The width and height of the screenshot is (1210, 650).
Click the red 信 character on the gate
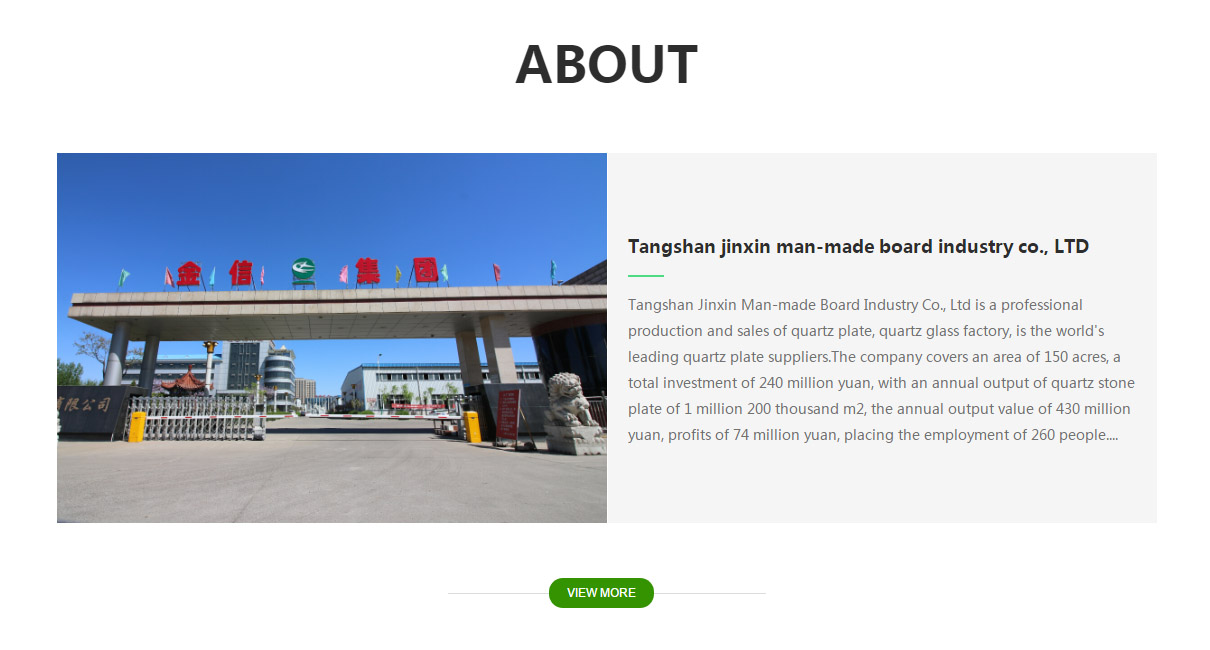coord(242,272)
